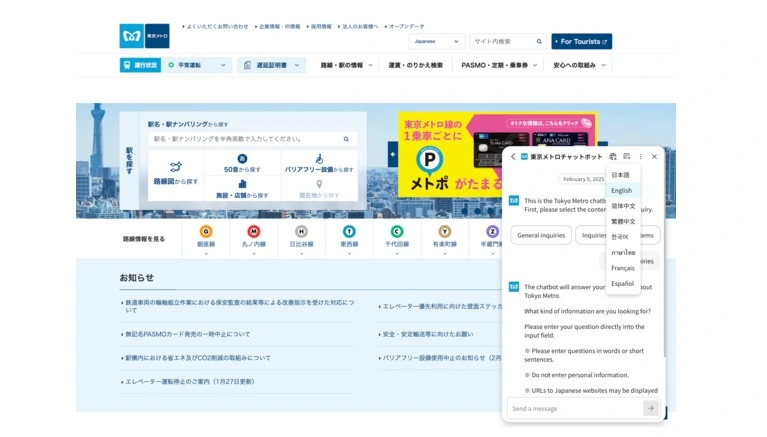Open the オープンデータ link
This screenshot has height=437, width=767.
405,26
